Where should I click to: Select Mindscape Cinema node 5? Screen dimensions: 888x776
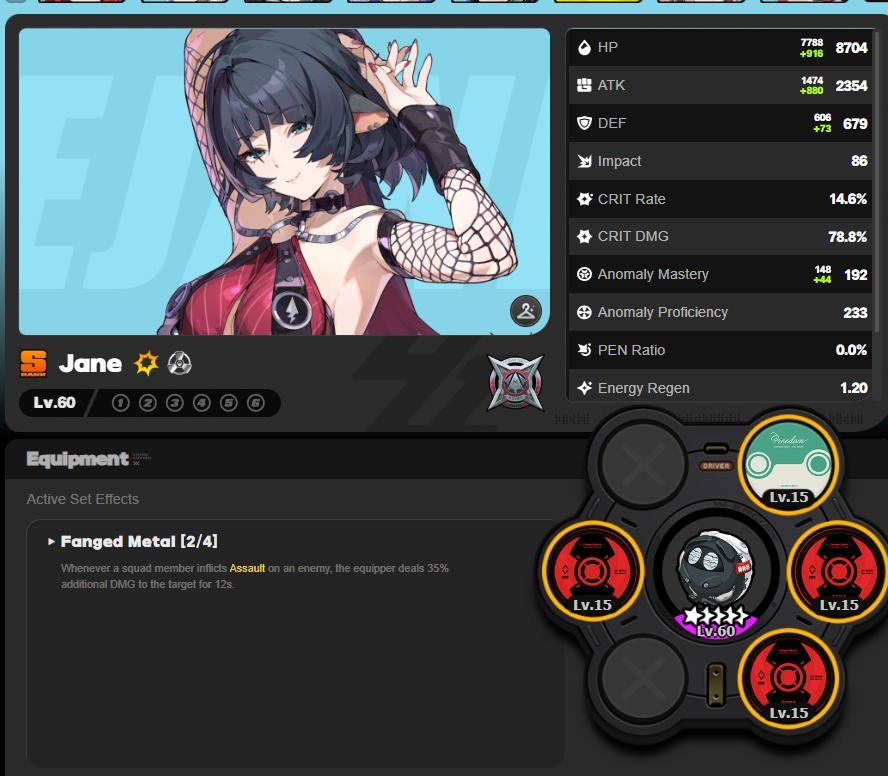[x=229, y=403]
